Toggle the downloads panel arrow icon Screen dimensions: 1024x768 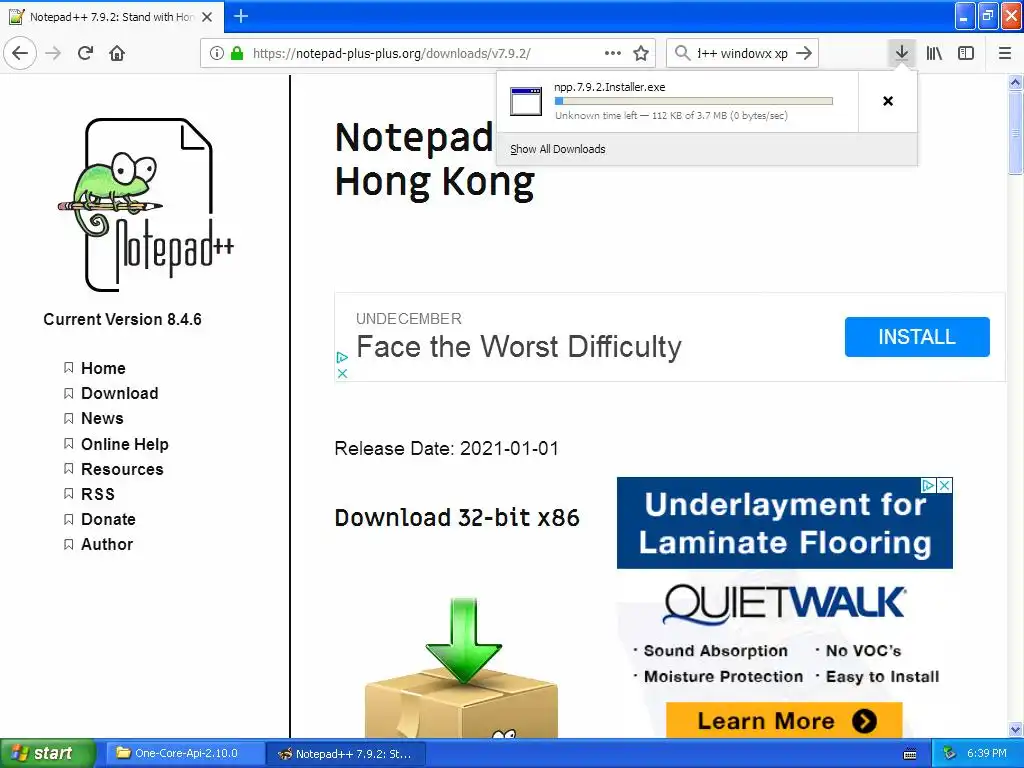pos(901,53)
